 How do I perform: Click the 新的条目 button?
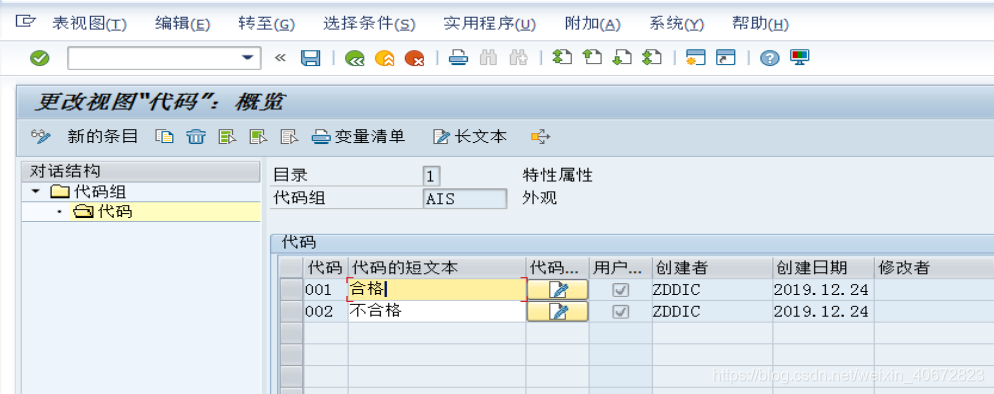point(103,136)
